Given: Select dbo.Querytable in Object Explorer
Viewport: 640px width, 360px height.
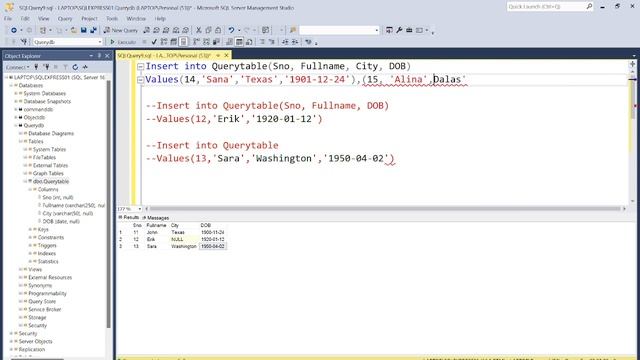Looking at the screenshot, I should [x=51, y=181].
